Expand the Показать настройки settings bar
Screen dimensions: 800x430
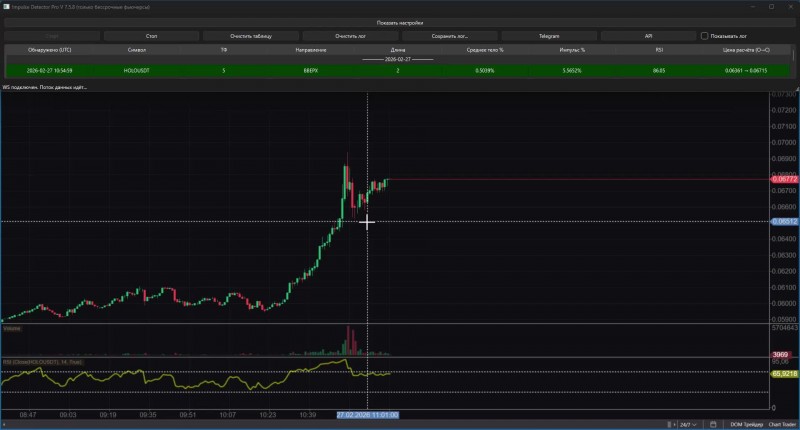click(399, 22)
